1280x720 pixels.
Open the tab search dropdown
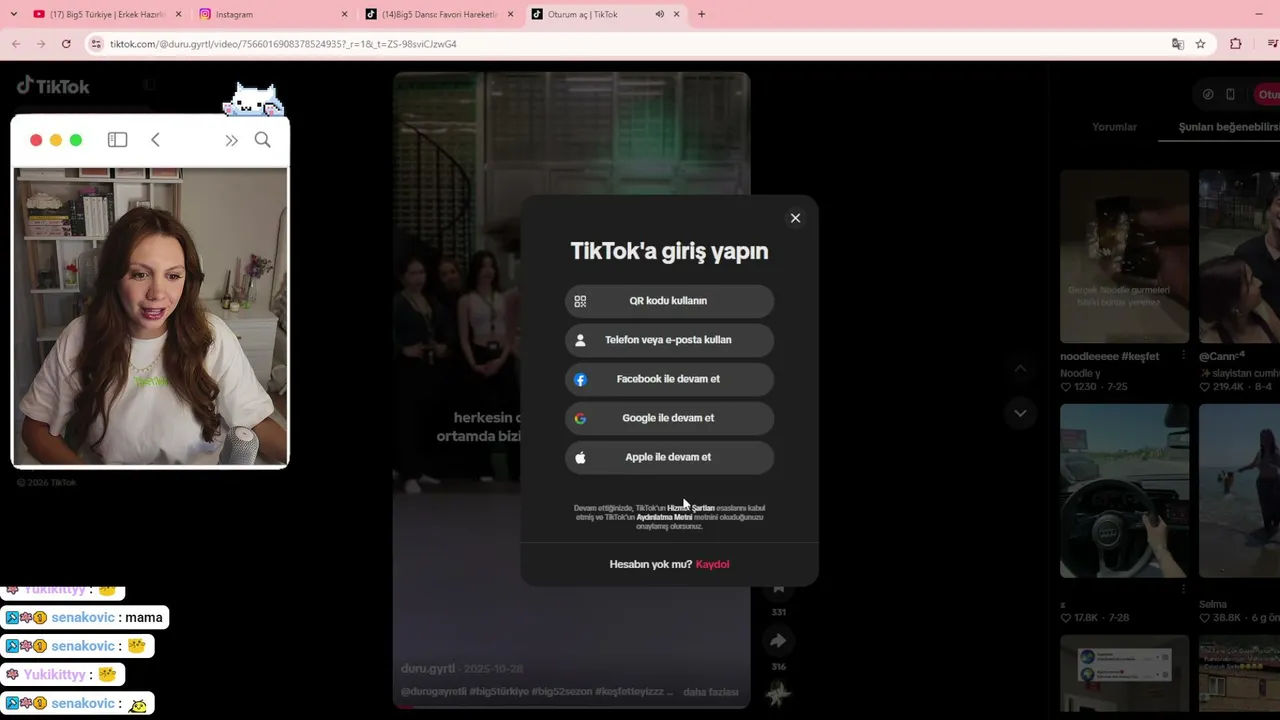[x=13, y=14]
